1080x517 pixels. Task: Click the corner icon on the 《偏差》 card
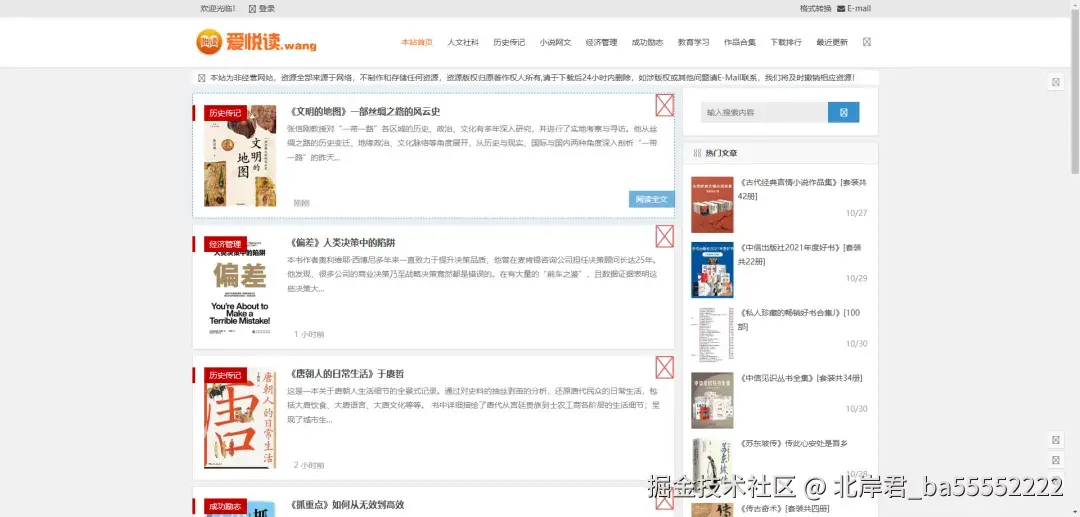point(664,236)
